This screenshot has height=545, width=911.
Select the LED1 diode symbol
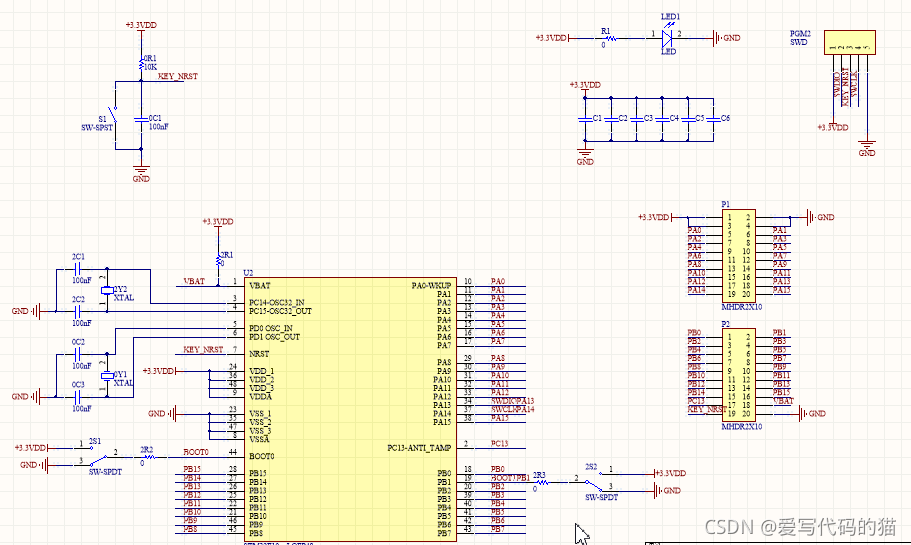tap(665, 37)
